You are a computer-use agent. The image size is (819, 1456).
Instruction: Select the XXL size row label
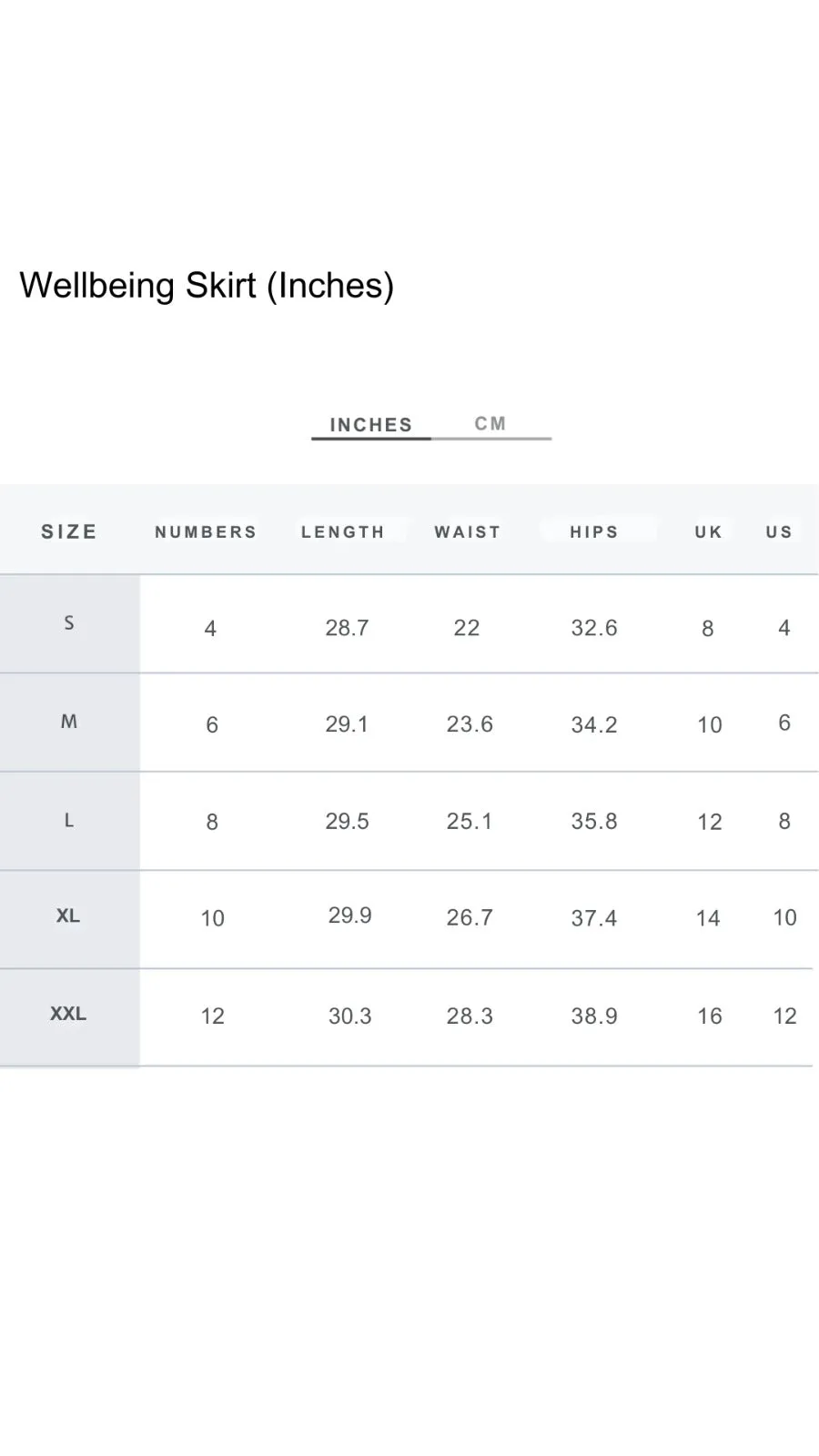point(68,1014)
